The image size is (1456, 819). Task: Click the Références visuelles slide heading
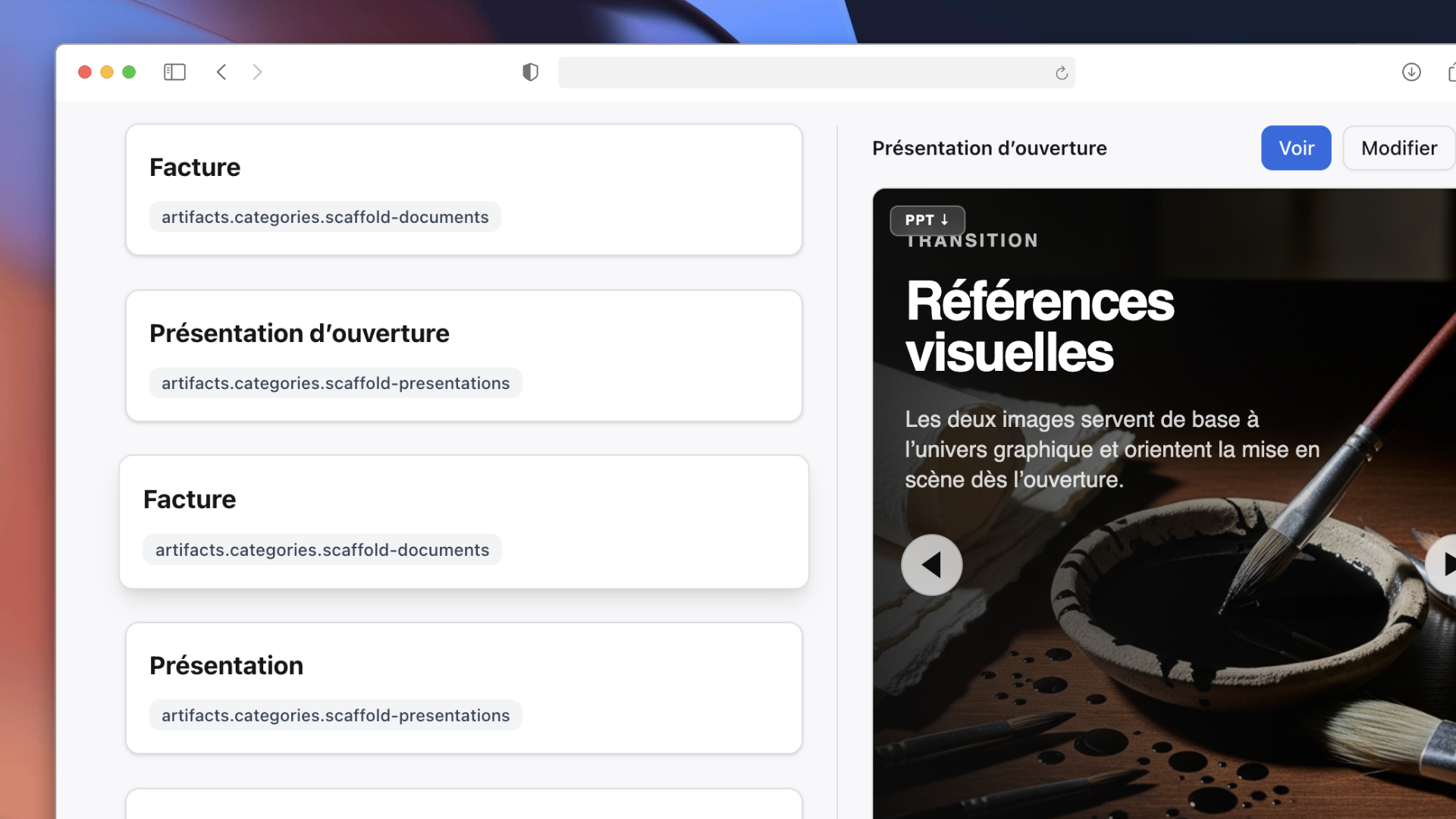pos(1040,327)
